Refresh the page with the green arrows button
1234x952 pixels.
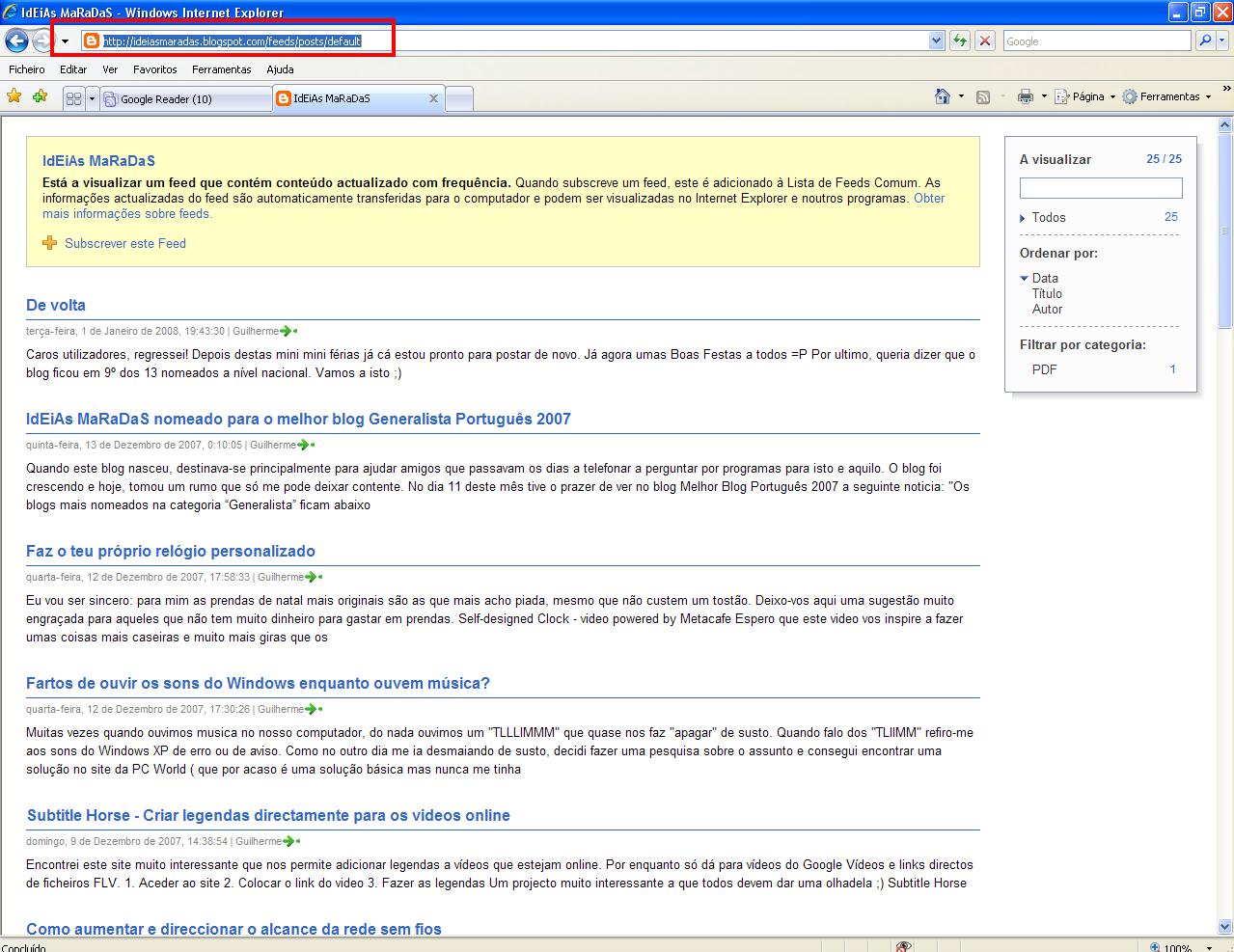[960, 41]
